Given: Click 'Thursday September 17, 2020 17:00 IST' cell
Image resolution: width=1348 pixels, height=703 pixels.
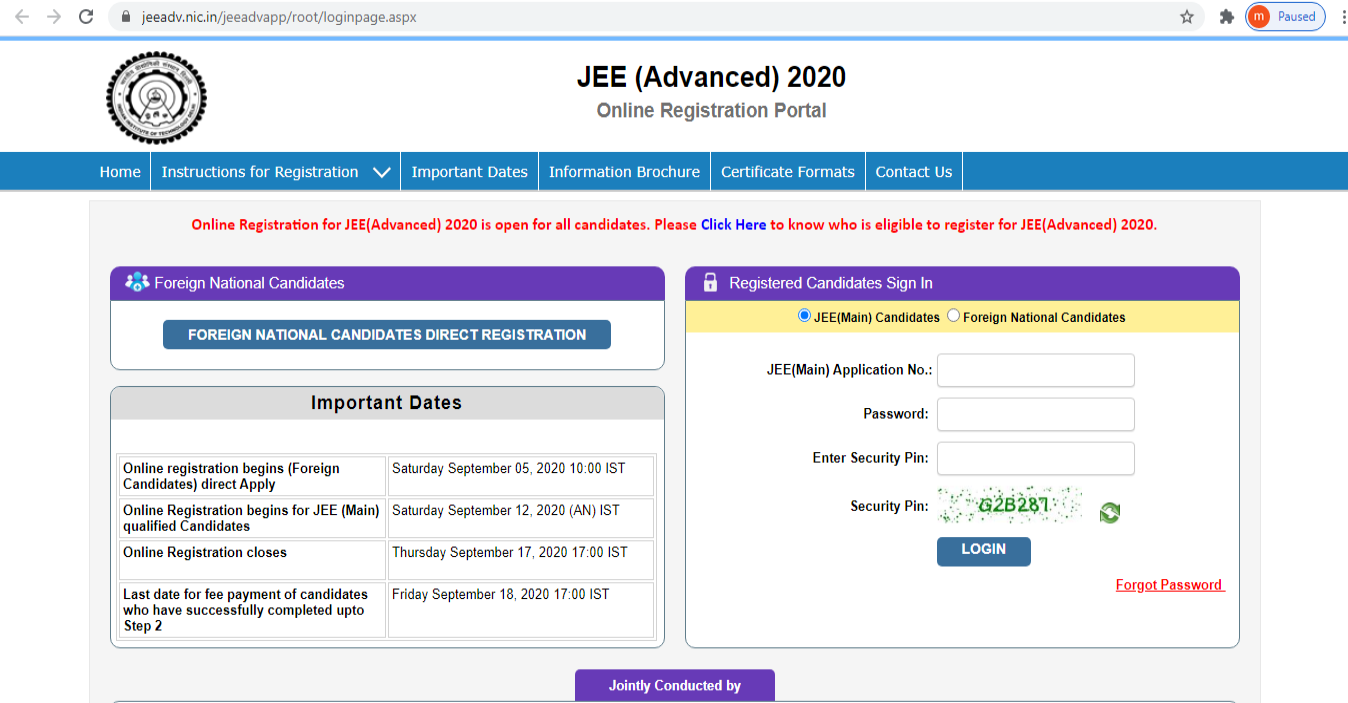Looking at the screenshot, I should coord(521,560).
